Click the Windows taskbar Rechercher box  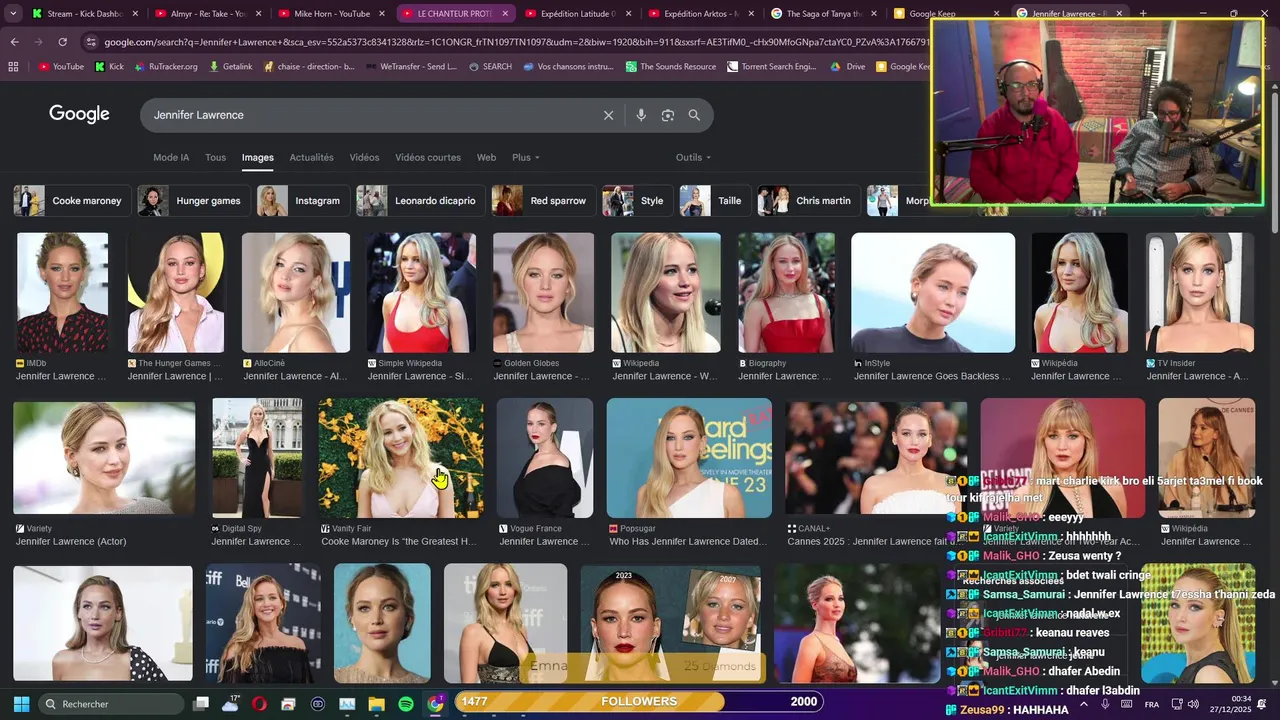click(112, 704)
